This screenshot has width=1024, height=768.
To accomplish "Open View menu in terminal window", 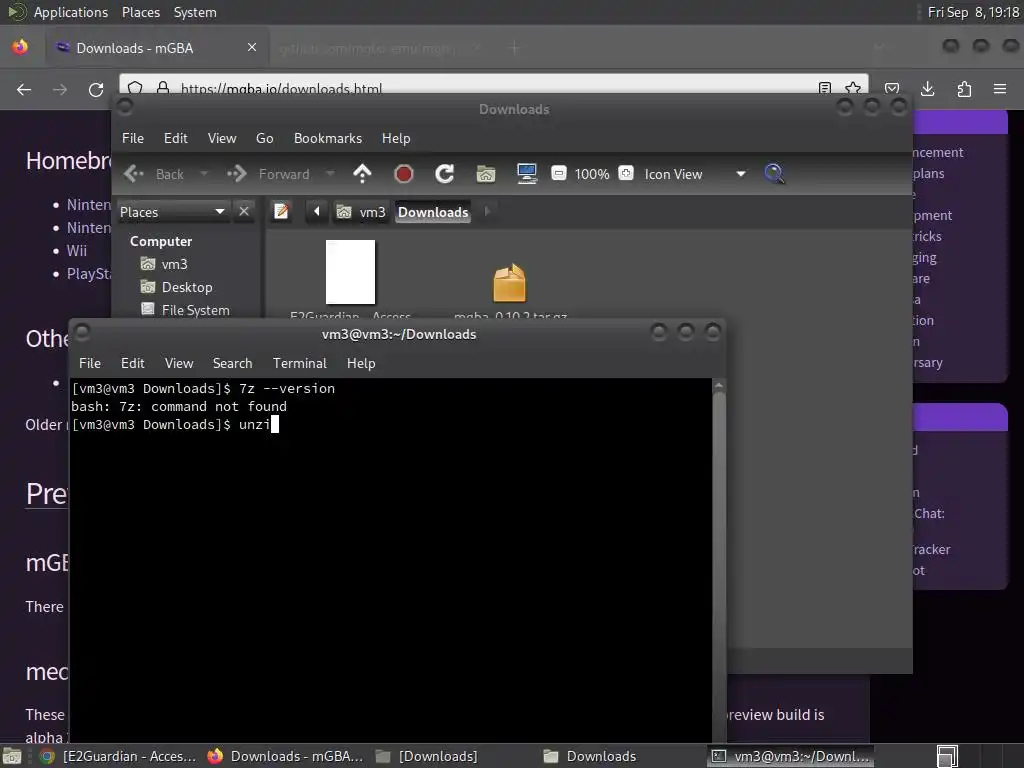I will click(x=179, y=363).
